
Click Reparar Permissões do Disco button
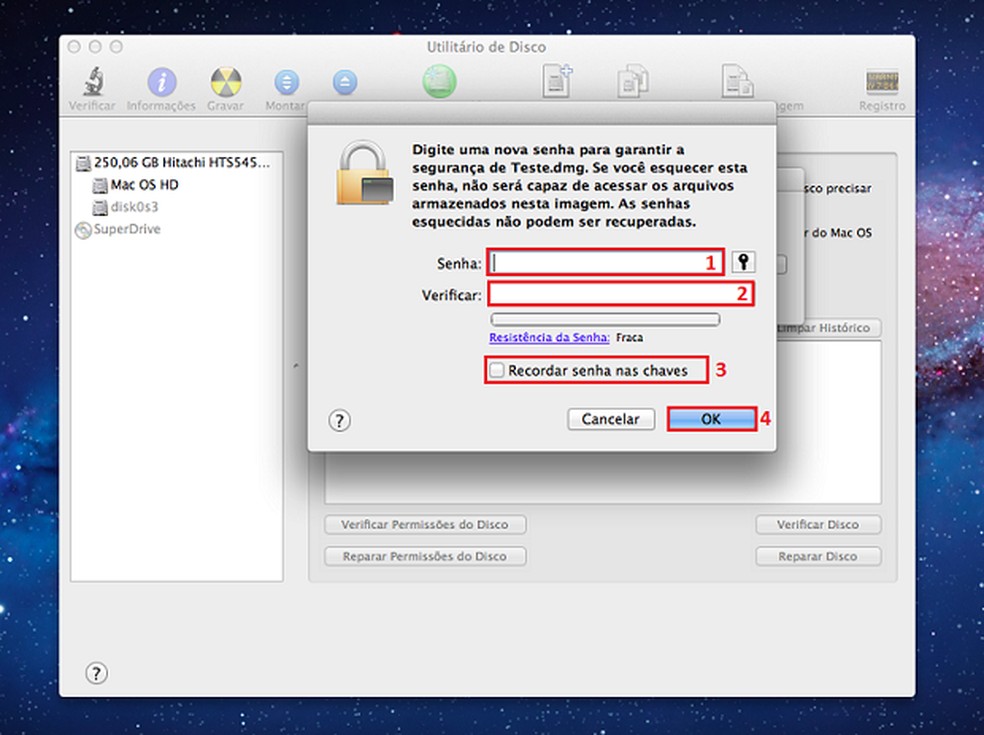tap(425, 557)
